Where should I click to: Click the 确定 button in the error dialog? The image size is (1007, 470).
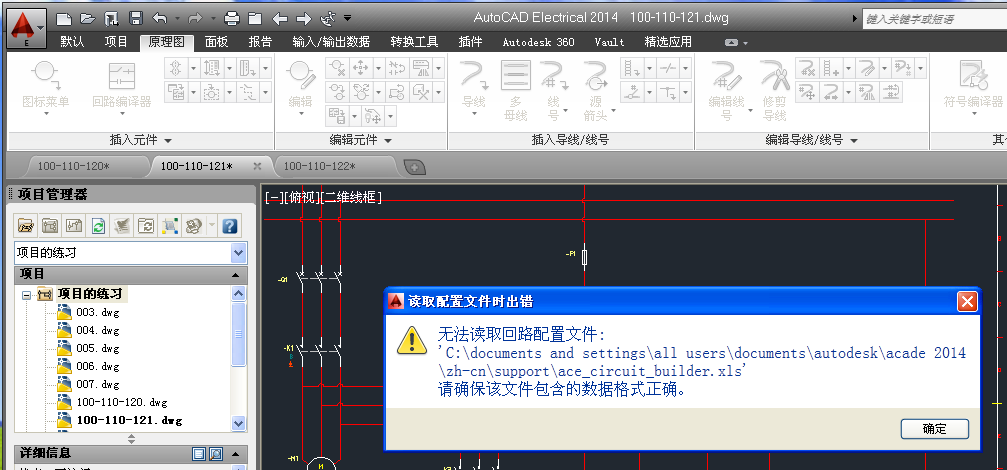tap(934, 428)
